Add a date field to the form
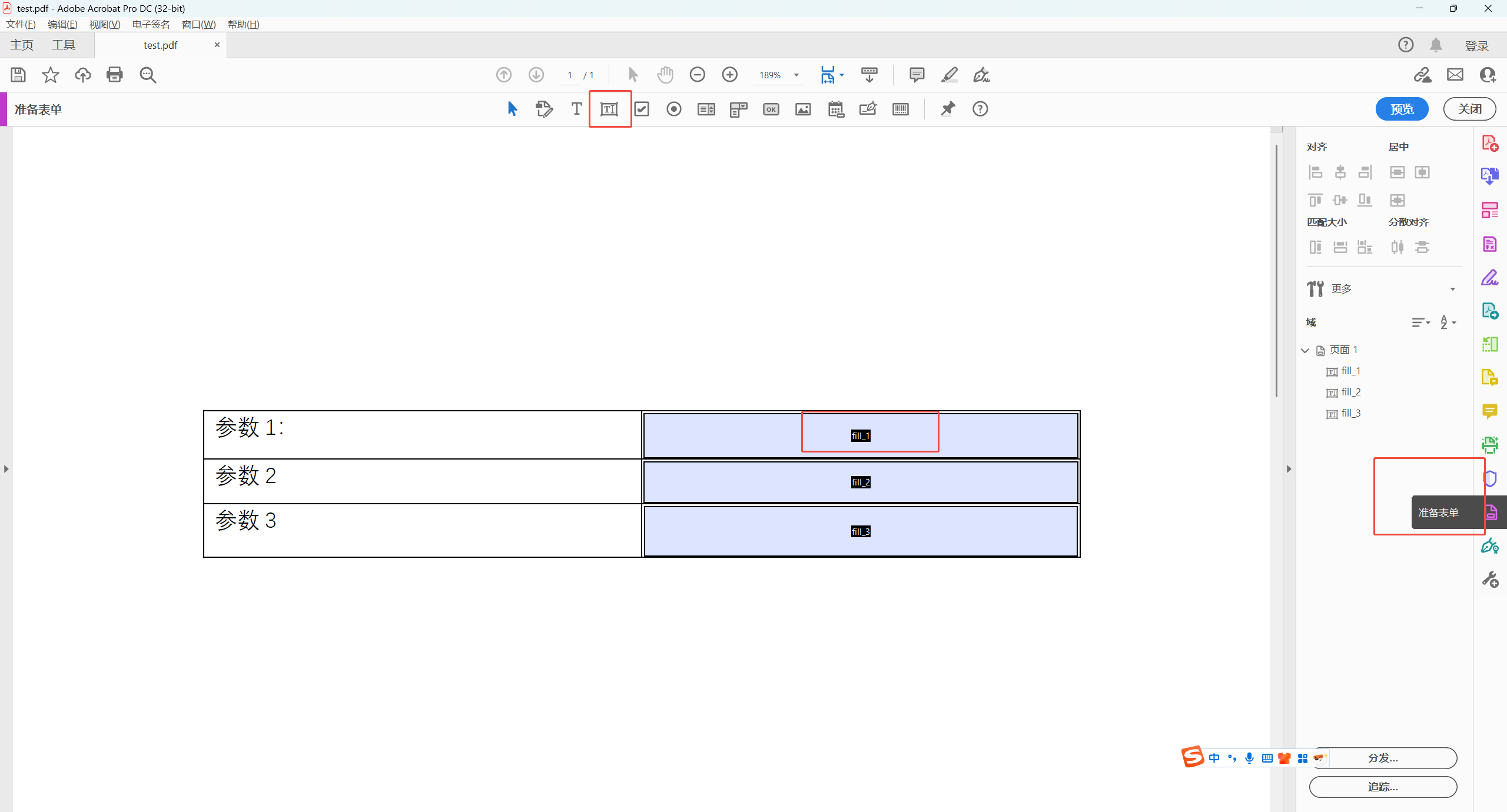The image size is (1507, 812). tap(836, 109)
